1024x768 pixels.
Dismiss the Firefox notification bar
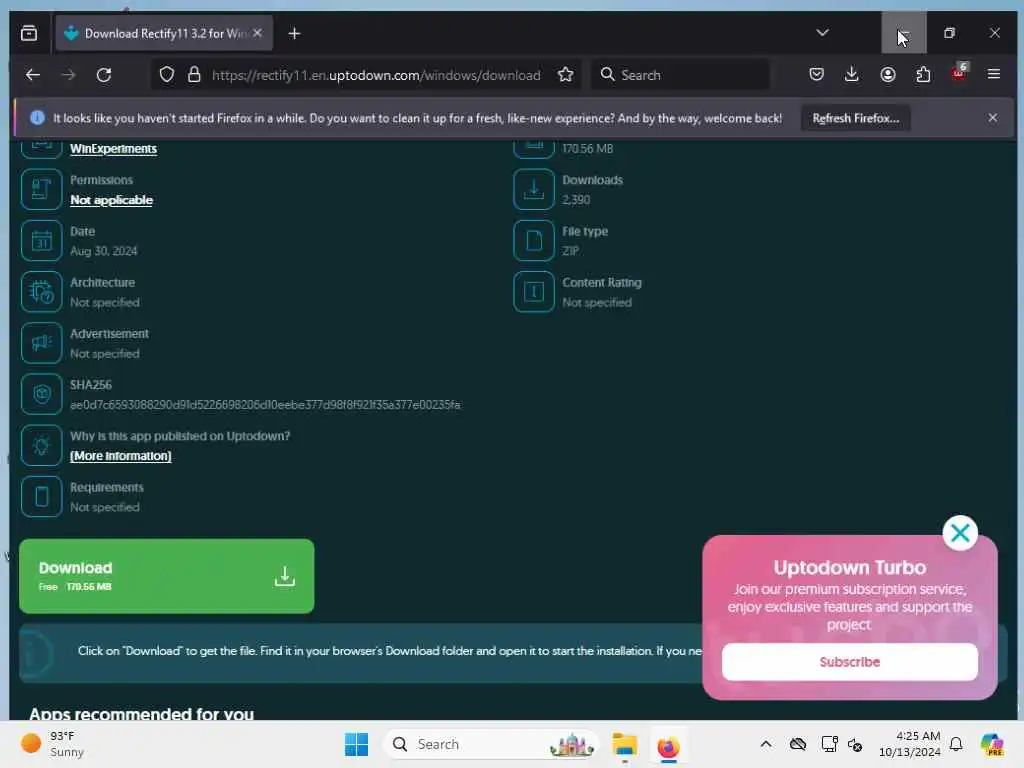993,118
